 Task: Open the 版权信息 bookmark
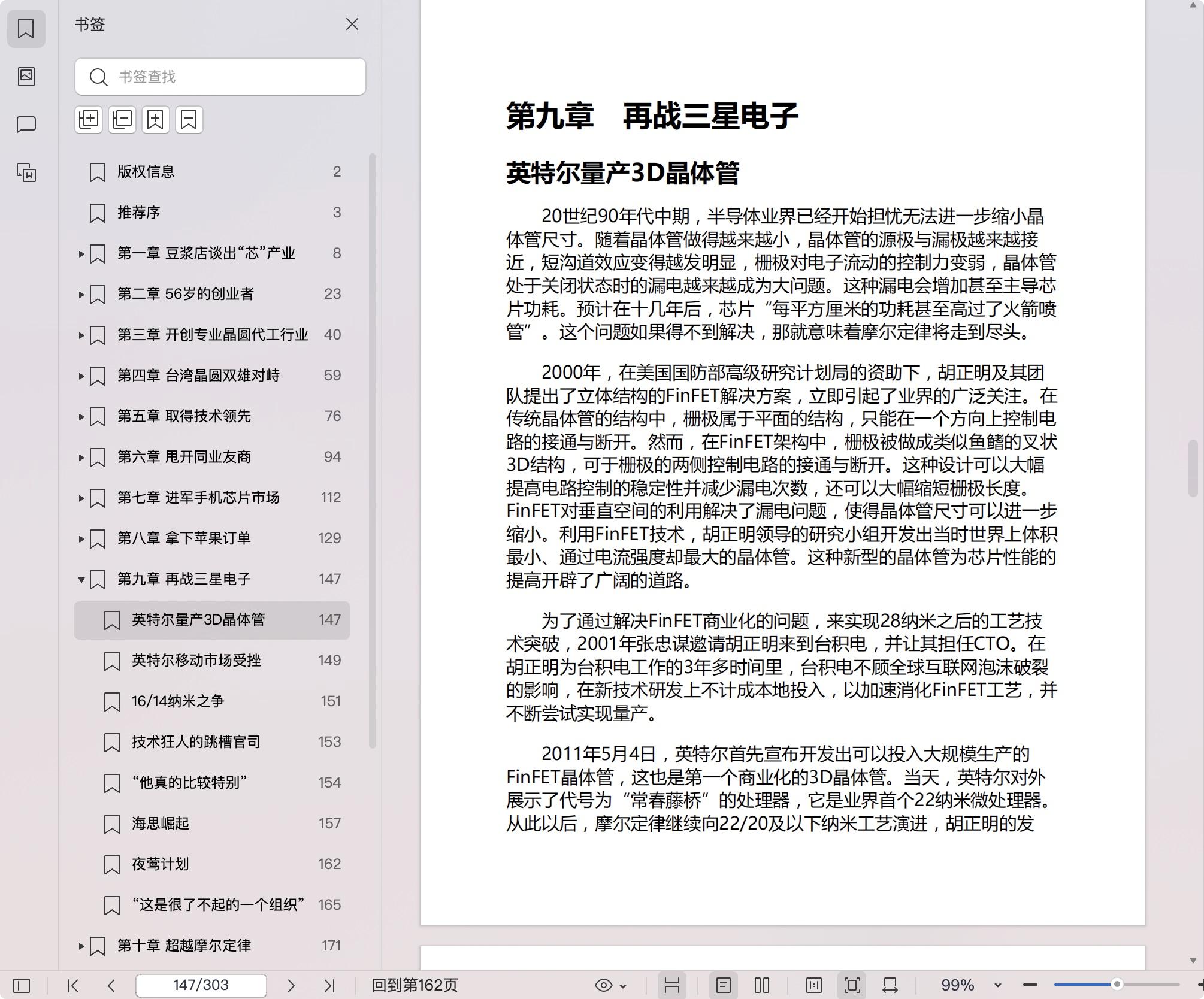(x=212, y=172)
